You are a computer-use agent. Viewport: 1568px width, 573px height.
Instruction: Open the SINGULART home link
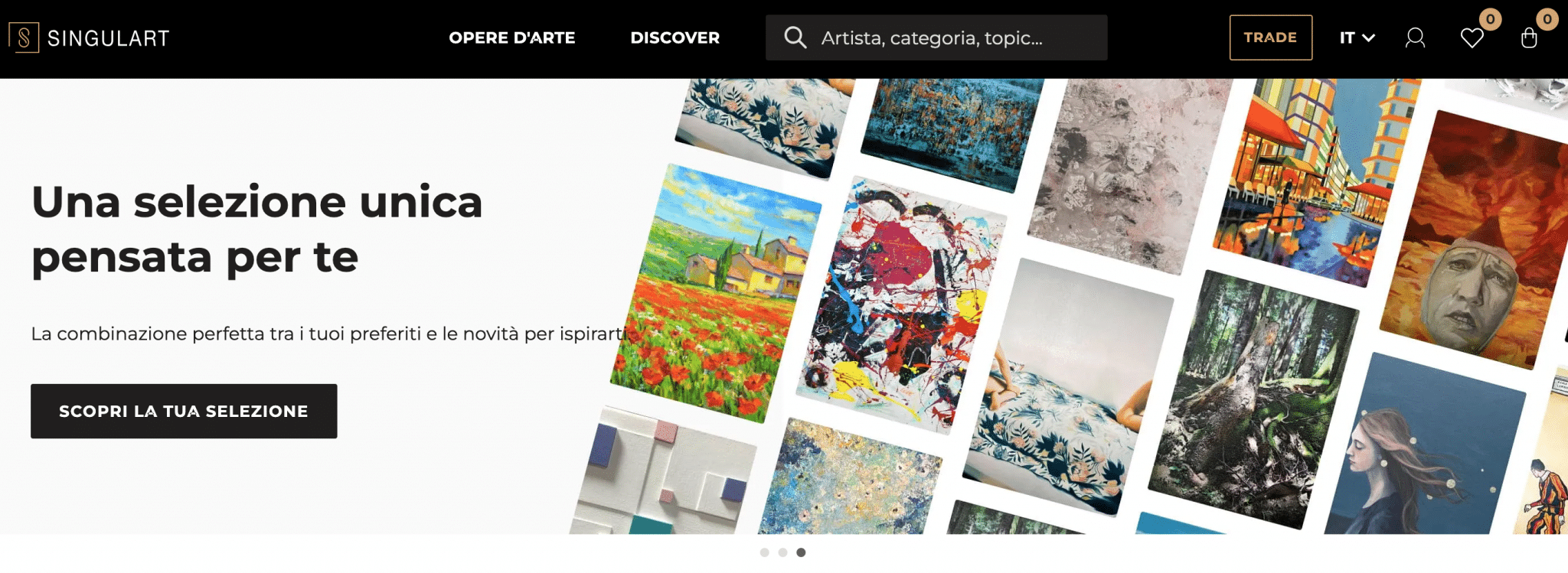point(89,37)
